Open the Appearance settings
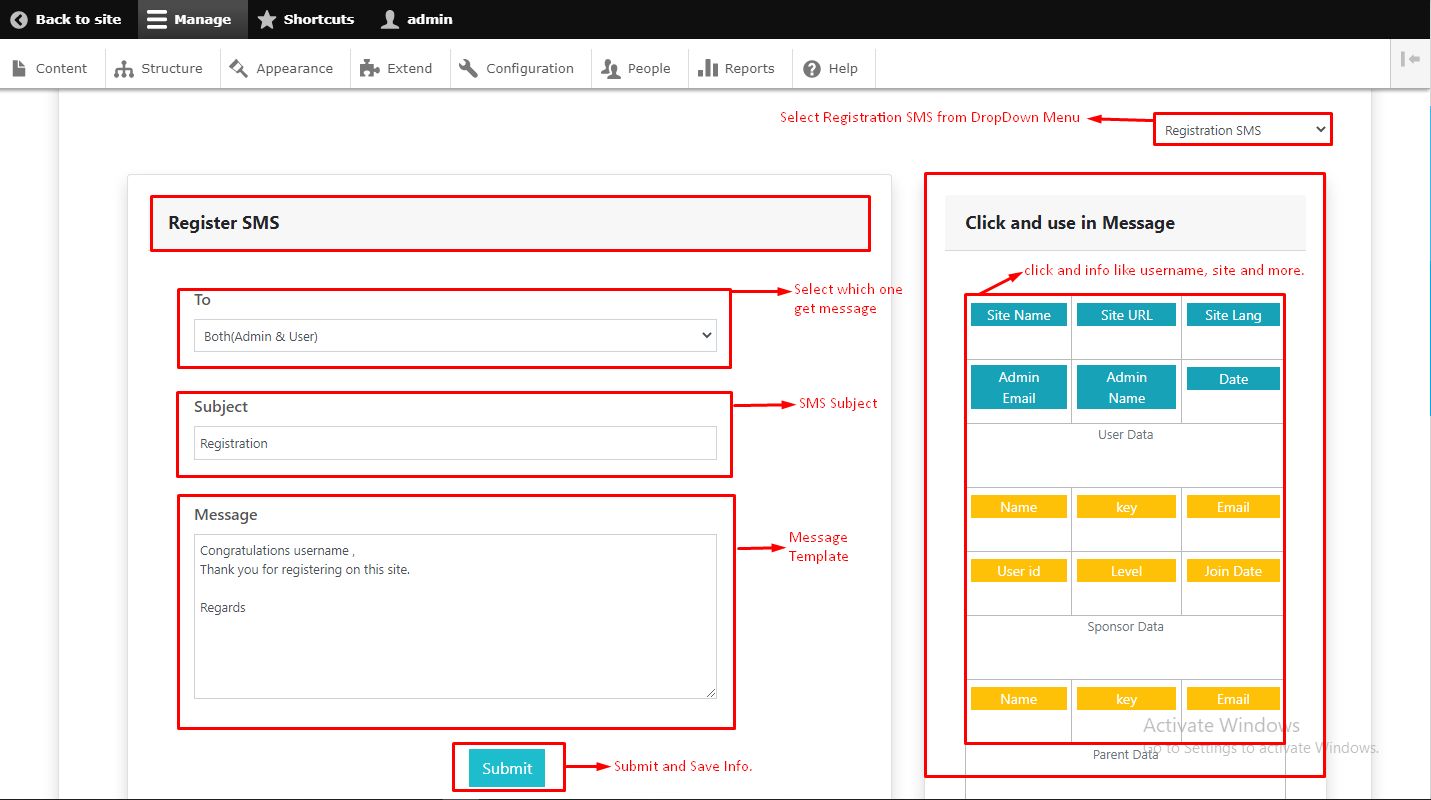The width and height of the screenshot is (1431, 800). tap(282, 68)
